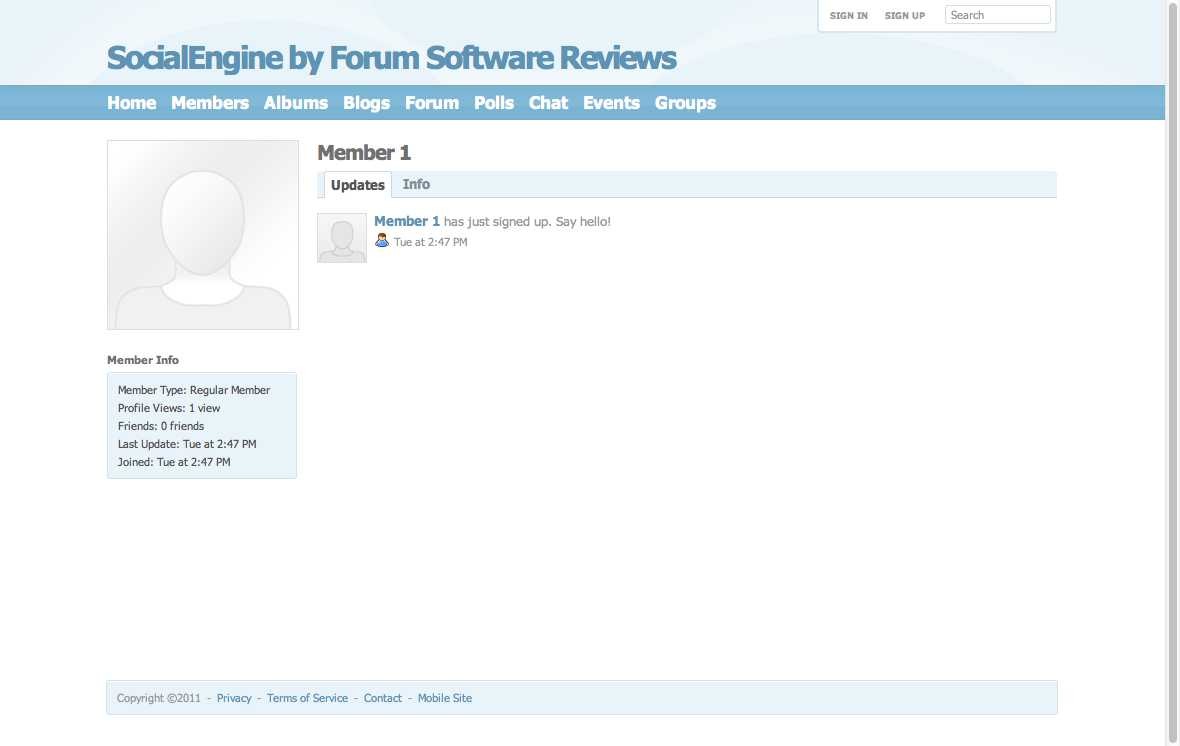
Task: Click the large profile photo placeholder
Action: tap(202, 235)
